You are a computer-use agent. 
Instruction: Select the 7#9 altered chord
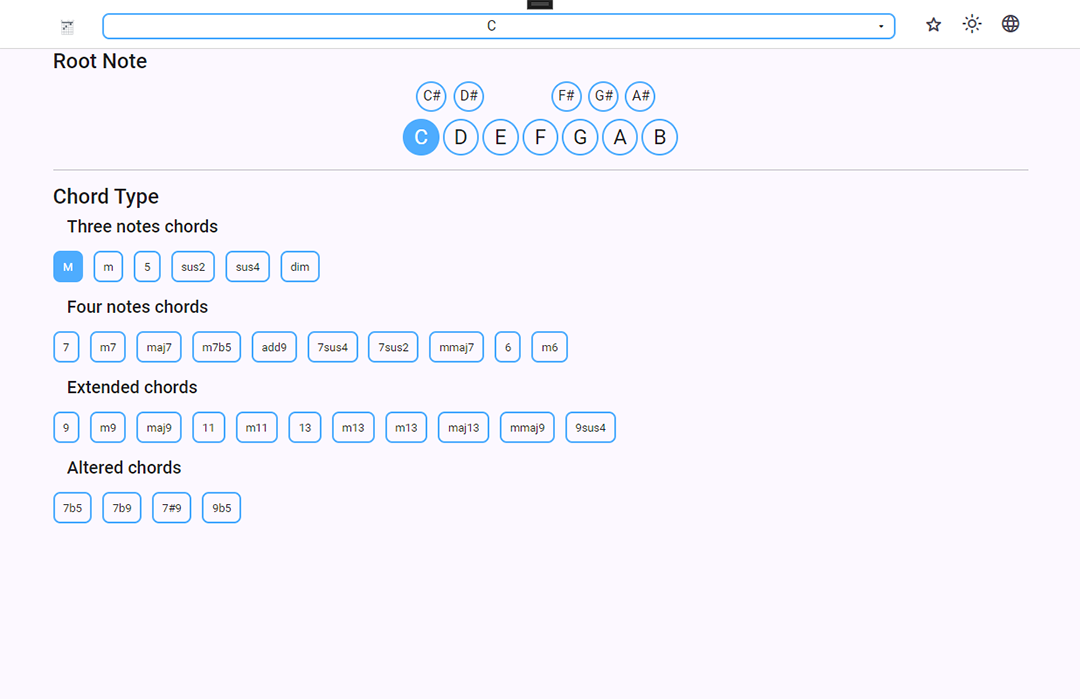pyautogui.click(x=171, y=508)
